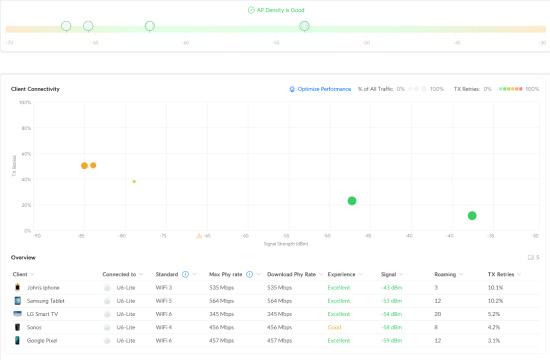This screenshot has height=360, width=550.
Task: Click U6-Lite in the Sonos row
Action: pyautogui.click(x=126, y=327)
